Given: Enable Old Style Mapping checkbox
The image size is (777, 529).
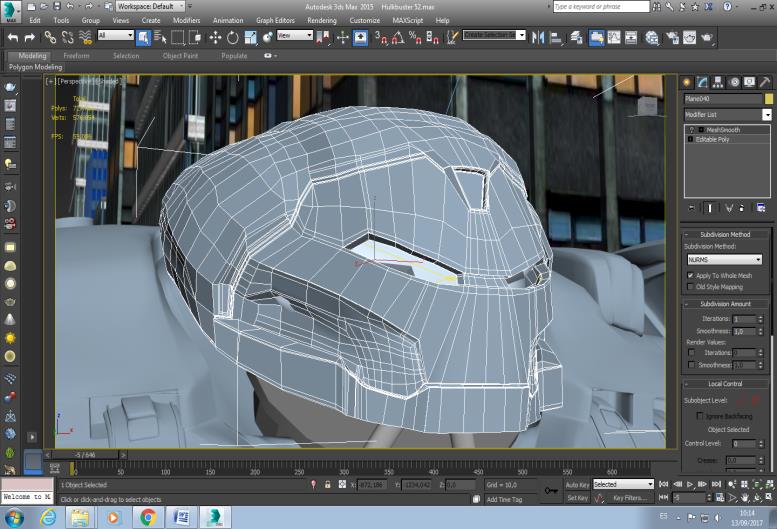Looking at the screenshot, I should pyautogui.click(x=691, y=287).
